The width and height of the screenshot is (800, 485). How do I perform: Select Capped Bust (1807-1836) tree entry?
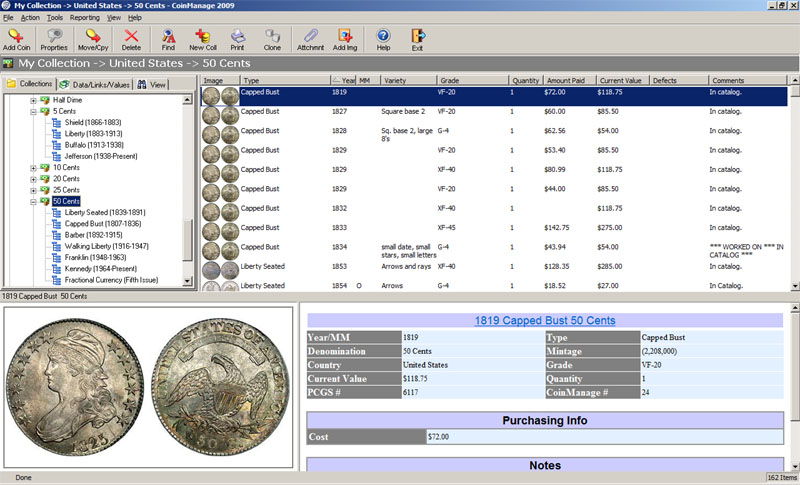(x=103, y=223)
